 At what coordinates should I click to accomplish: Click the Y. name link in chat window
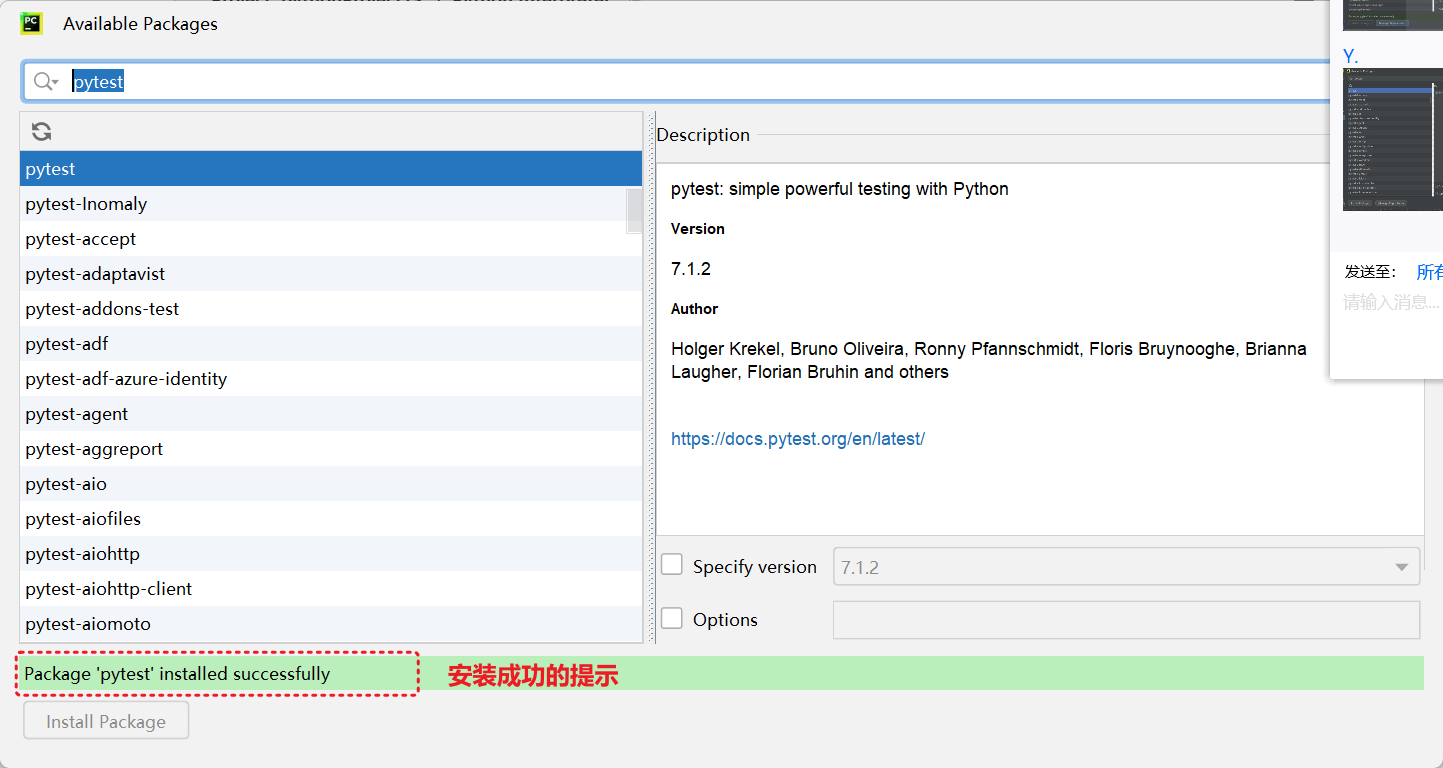click(x=1350, y=56)
